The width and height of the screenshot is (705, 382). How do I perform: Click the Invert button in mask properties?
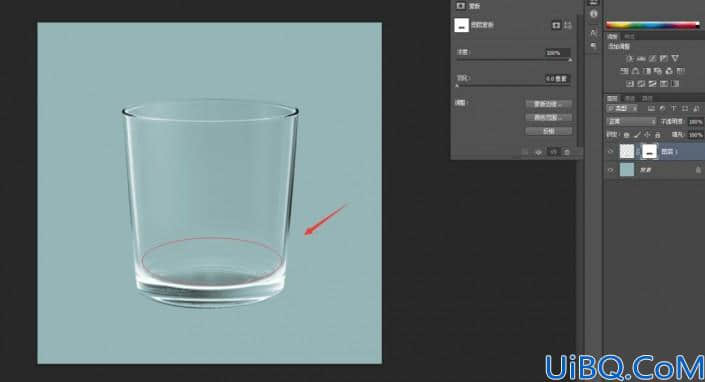[x=549, y=131]
